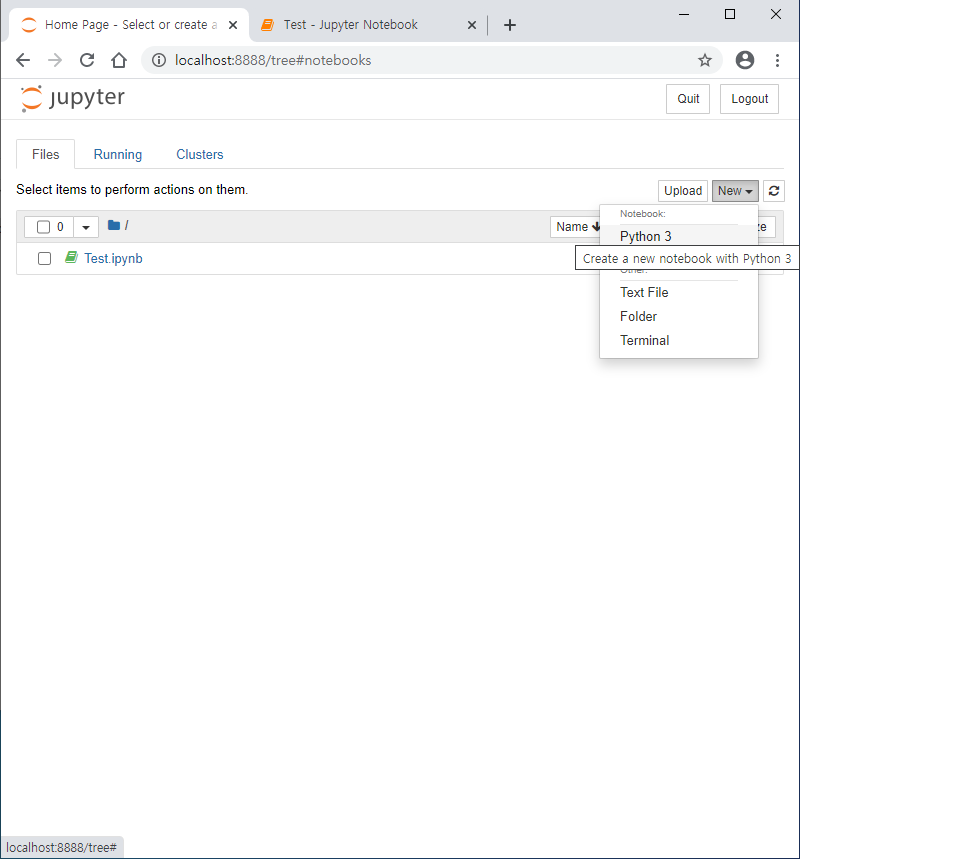Image resolution: width=960 pixels, height=859 pixels.
Task: Click the Upload button
Action: point(683,191)
